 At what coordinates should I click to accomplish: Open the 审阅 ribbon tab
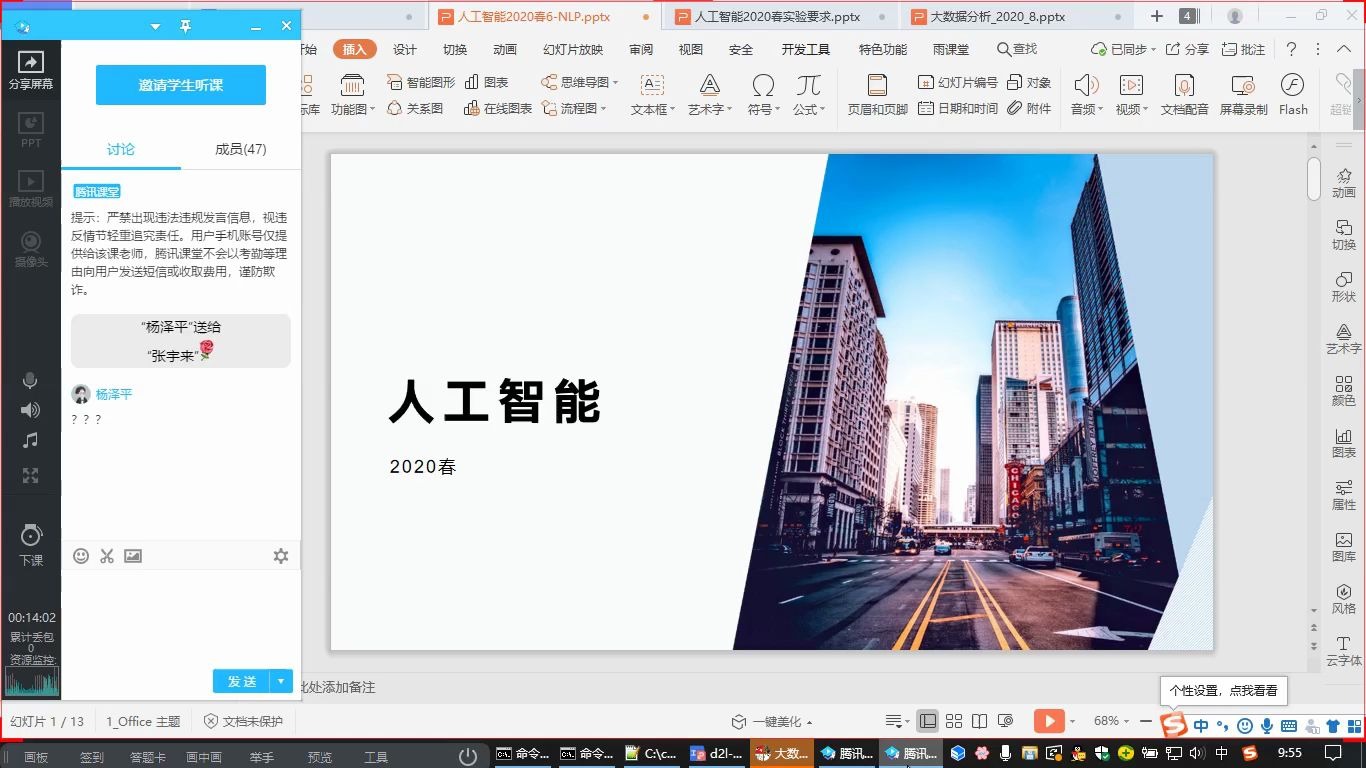click(x=641, y=49)
